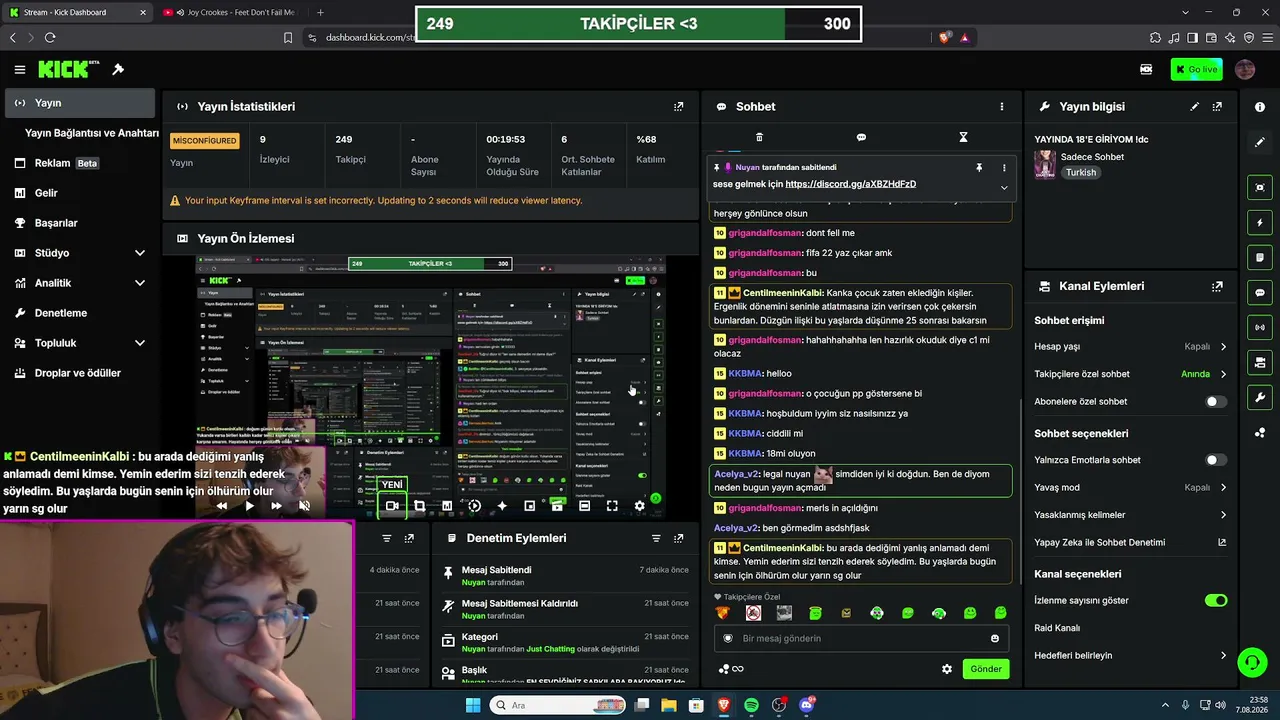Expand the pinned message chevron
Screen dimensions: 1280x720
(1004, 187)
